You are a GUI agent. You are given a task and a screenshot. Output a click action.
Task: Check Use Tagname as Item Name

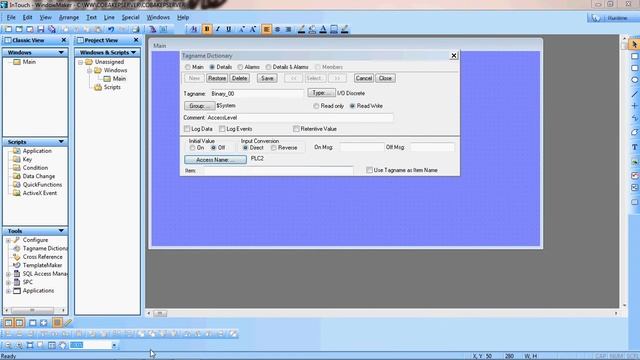click(369, 170)
